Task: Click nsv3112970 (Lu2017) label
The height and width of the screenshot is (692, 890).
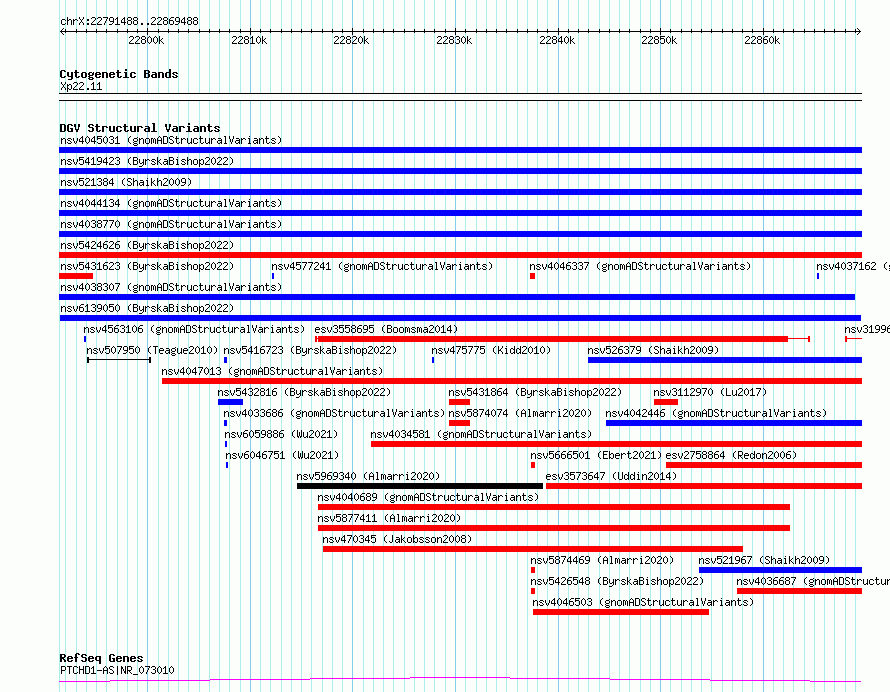Action: coord(710,392)
